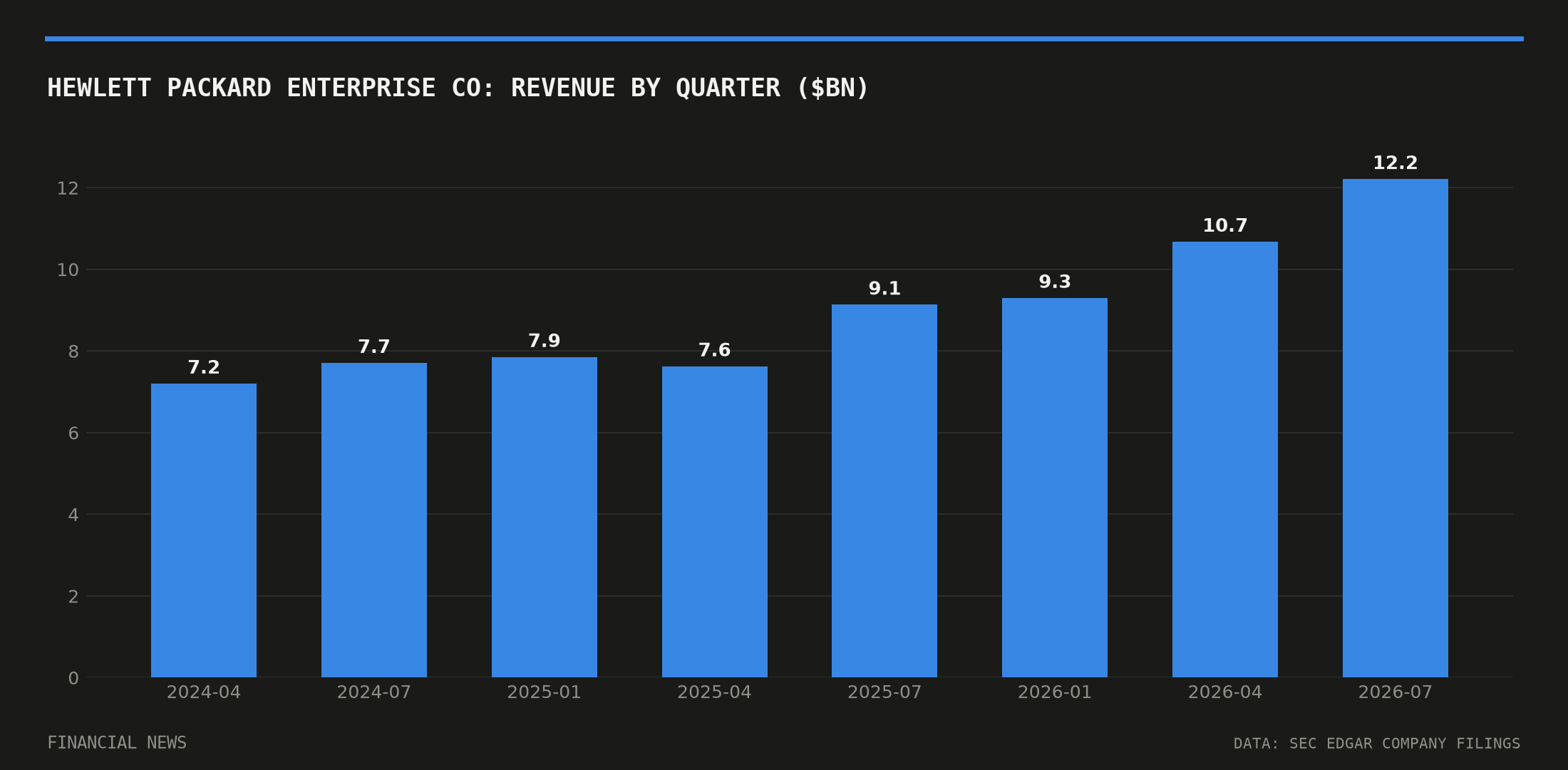The width and height of the screenshot is (1568, 770).
Task: Click the 2025-04 x-axis label
Action: coord(715,692)
